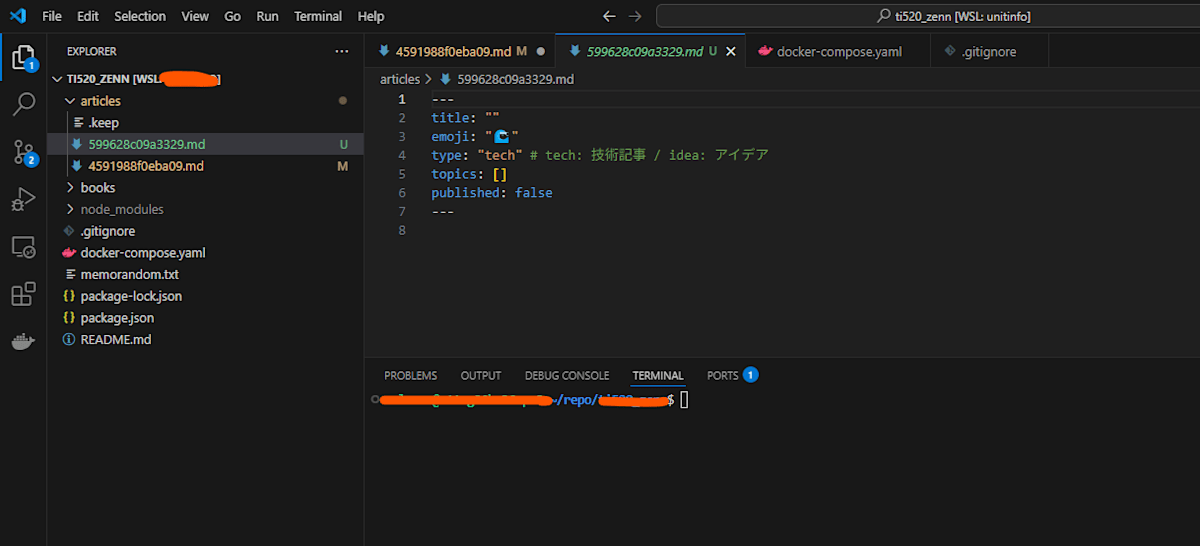The image size is (1200, 546).
Task: Go back with the left arrow
Action: click(610, 16)
